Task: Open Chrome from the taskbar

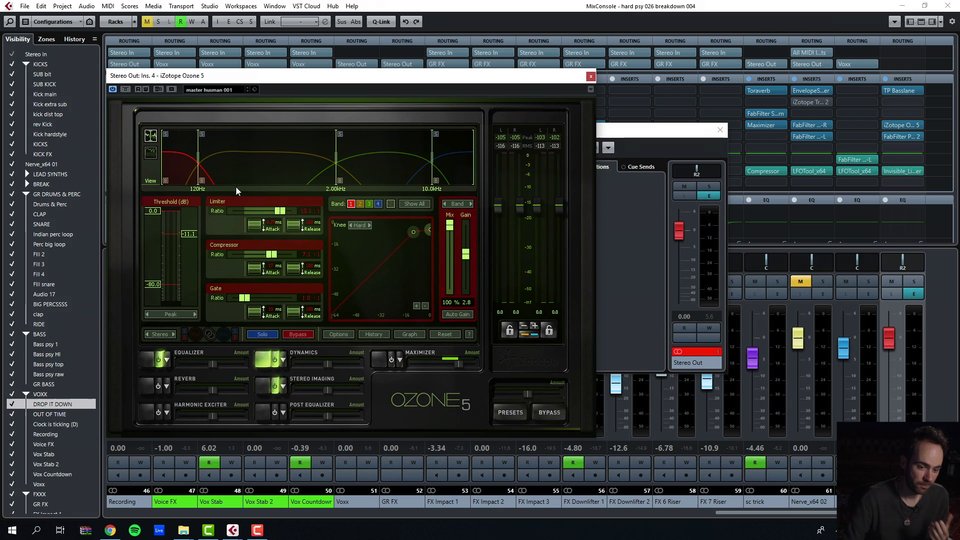Action: tap(110, 530)
